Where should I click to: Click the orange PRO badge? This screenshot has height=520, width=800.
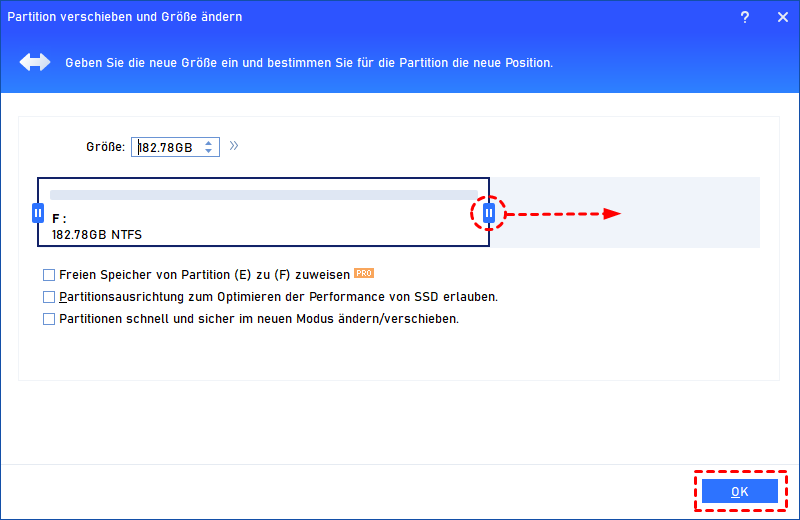pyautogui.click(x=364, y=273)
